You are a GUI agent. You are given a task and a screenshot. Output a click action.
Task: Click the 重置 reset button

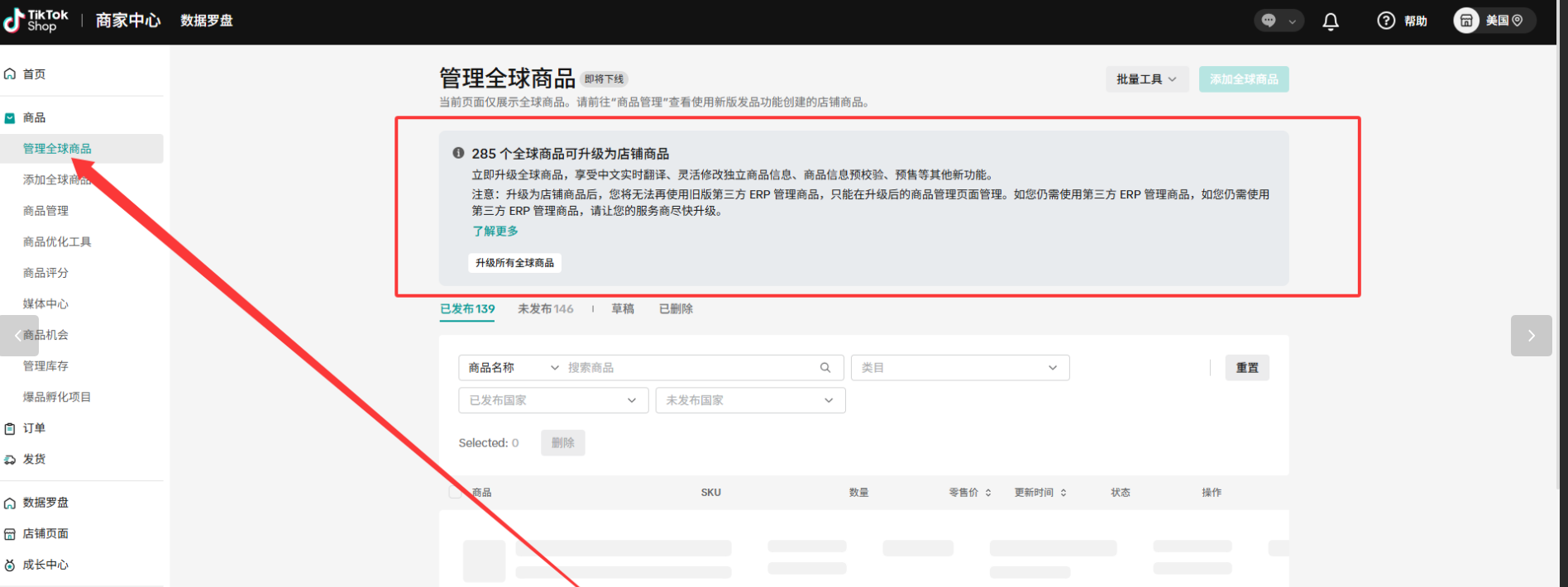click(x=1247, y=368)
